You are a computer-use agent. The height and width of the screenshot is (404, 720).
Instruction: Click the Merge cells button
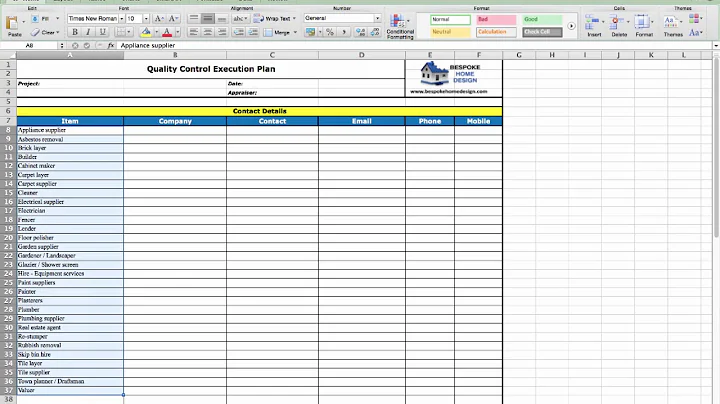click(277, 32)
